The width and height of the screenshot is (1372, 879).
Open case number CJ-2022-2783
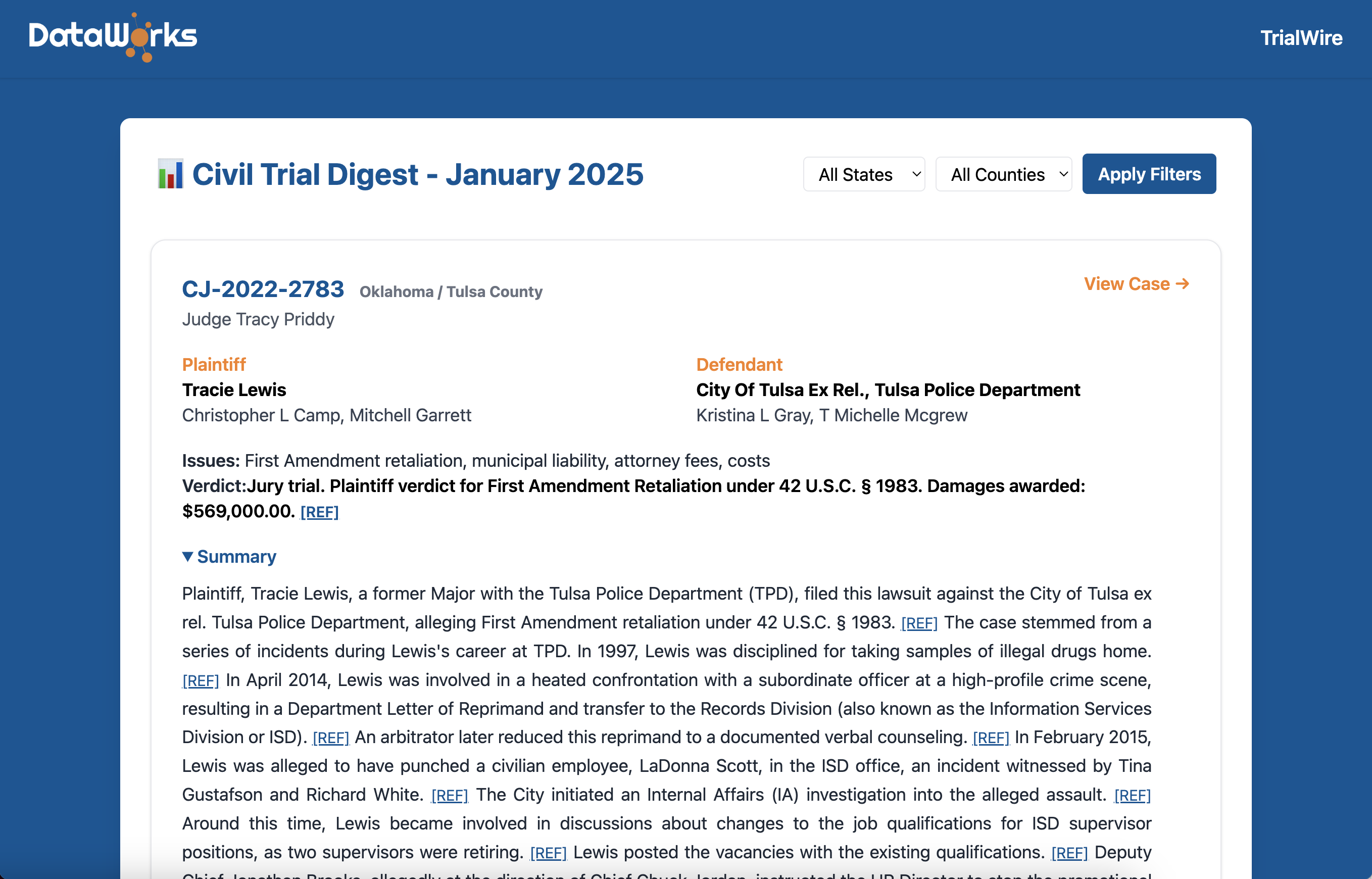pyautogui.click(x=263, y=289)
